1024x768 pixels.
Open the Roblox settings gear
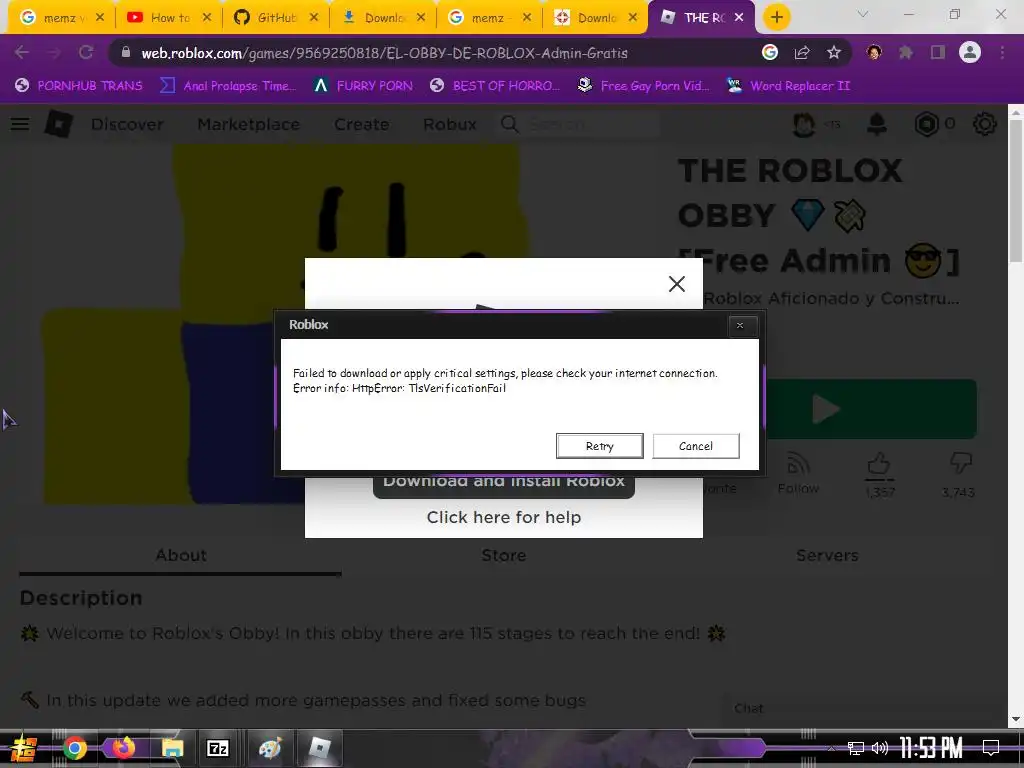click(984, 123)
